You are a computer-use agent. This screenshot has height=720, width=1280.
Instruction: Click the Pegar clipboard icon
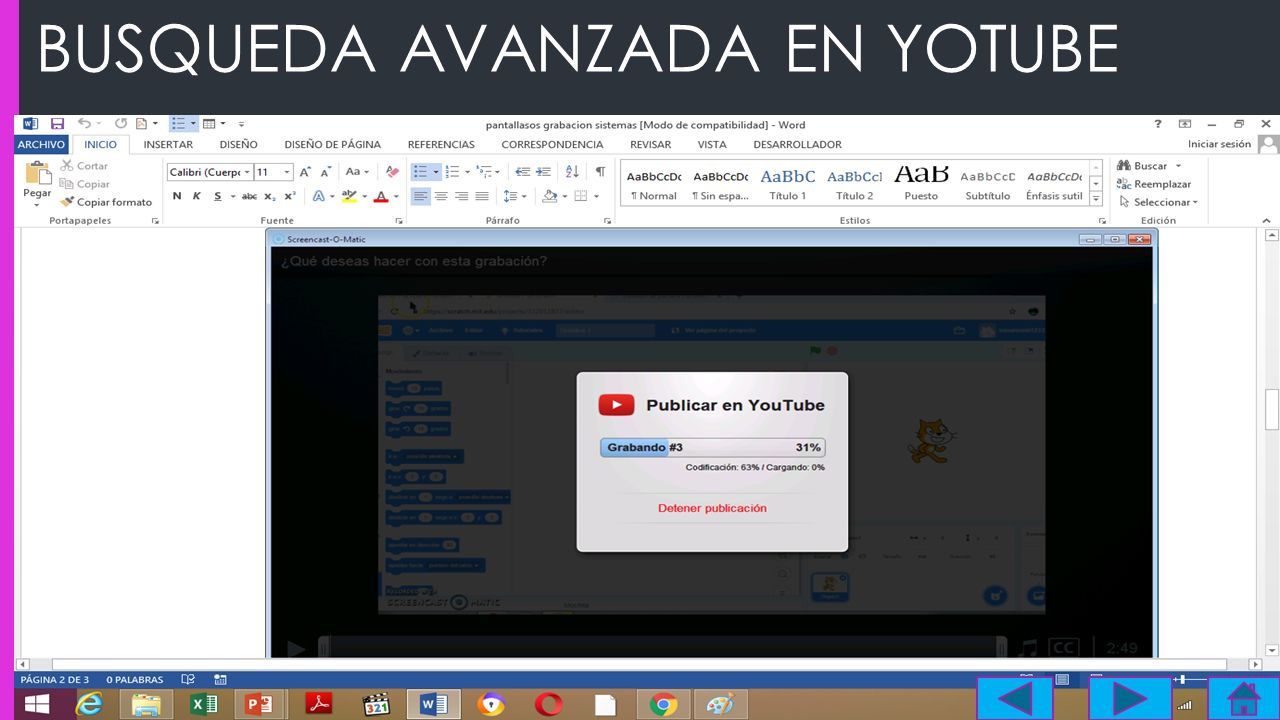pos(37,173)
